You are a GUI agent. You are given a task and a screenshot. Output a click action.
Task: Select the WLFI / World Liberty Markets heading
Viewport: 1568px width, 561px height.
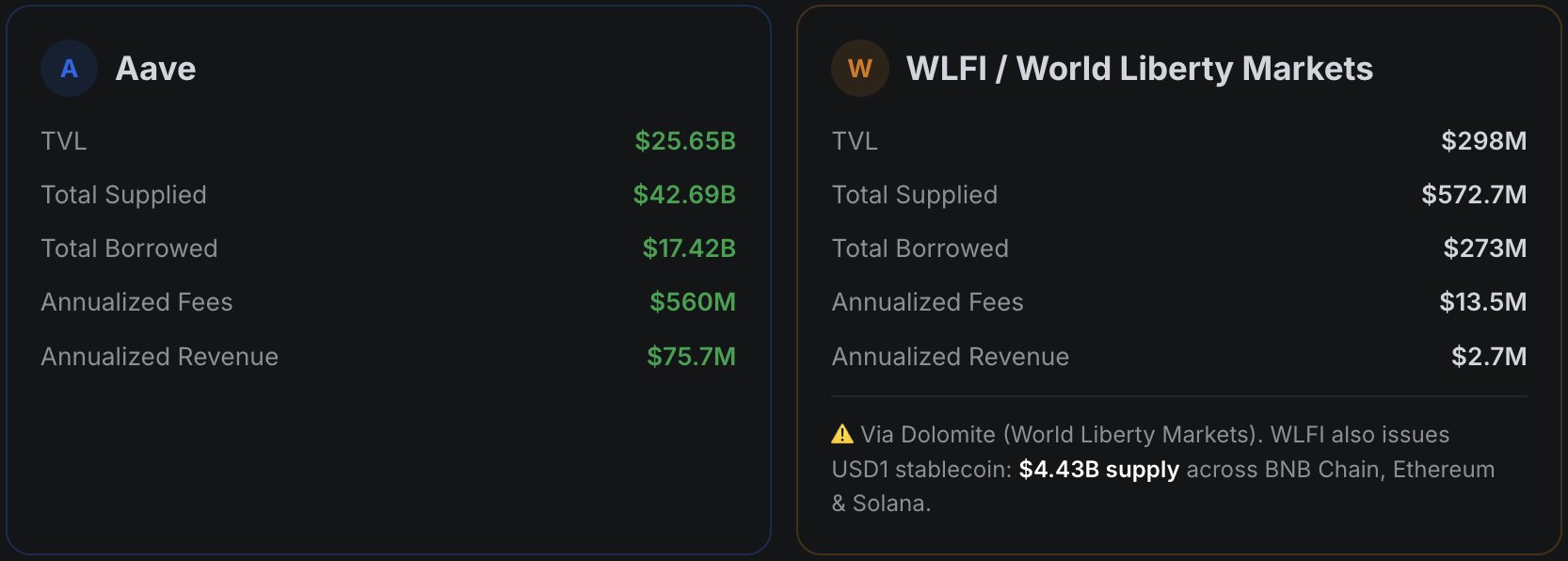[1139, 69]
